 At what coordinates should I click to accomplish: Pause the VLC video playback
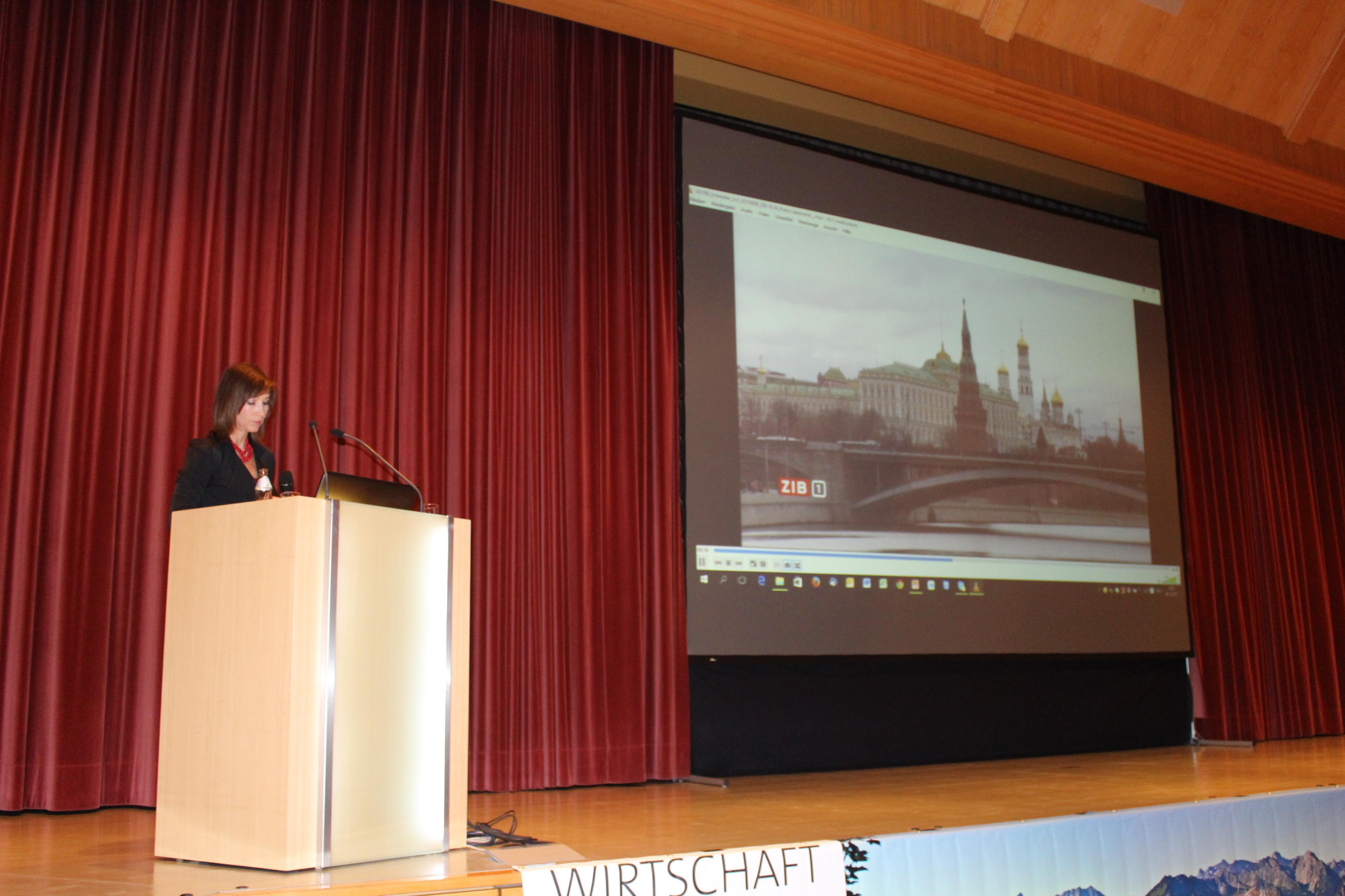point(702,562)
